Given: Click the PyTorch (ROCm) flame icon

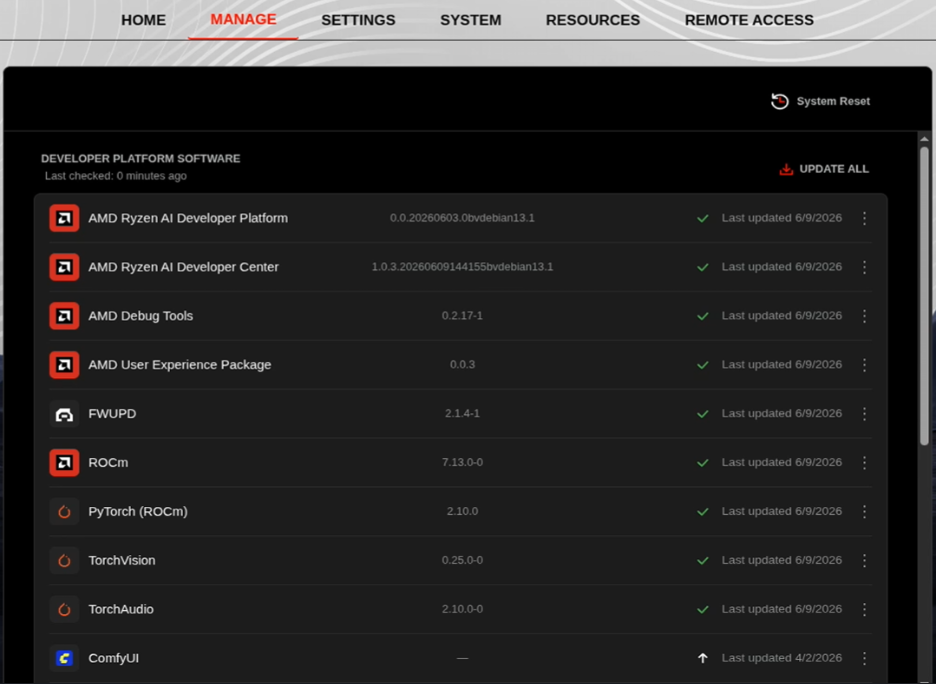Looking at the screenshot, I should (x=64, y=512).
